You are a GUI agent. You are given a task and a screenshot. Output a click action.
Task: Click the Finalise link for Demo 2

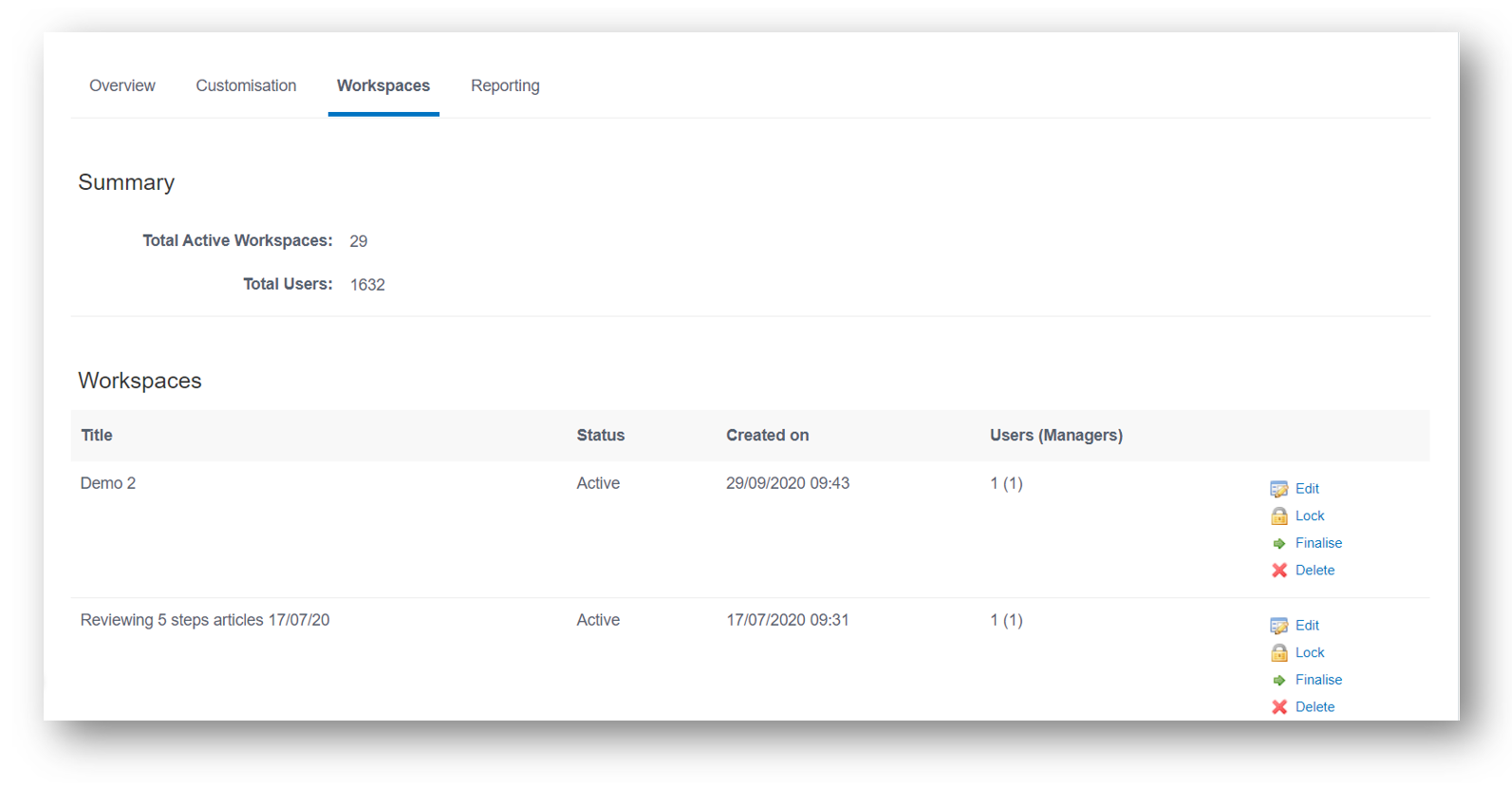(1318, 543)
